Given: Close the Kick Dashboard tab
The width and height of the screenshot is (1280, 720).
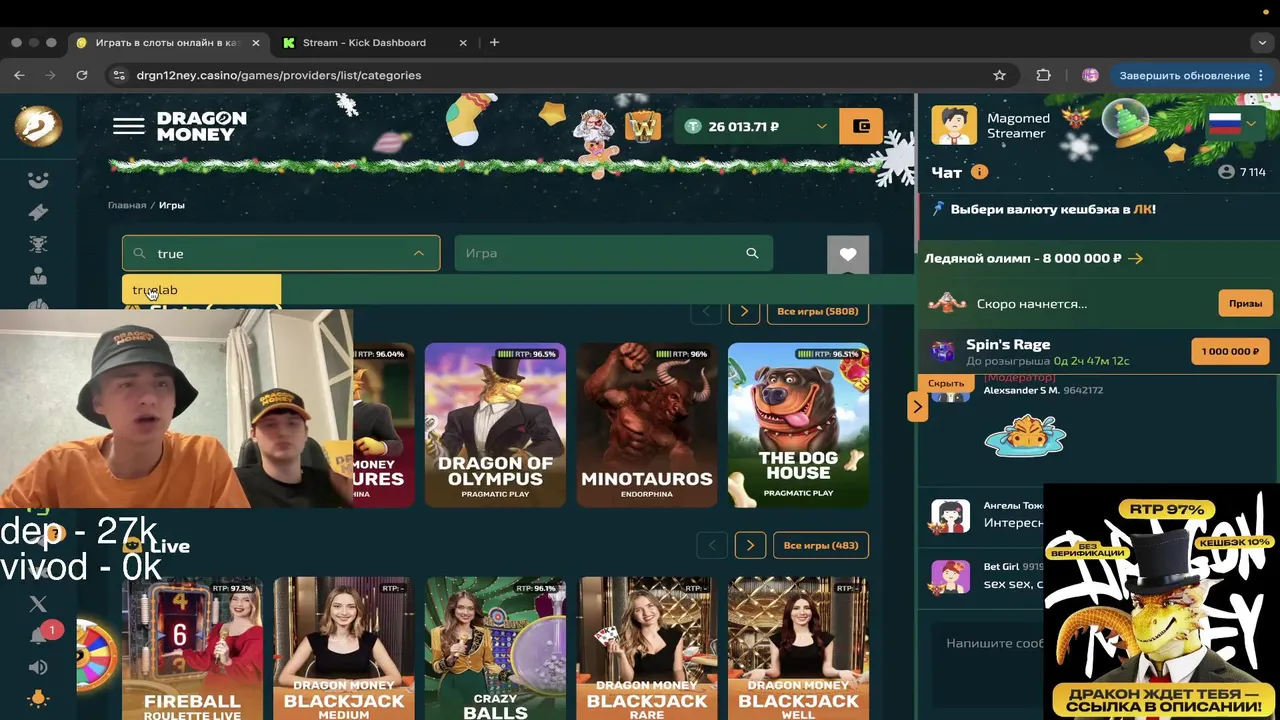Looking at the screenshot, I should (x=463, y=43).
